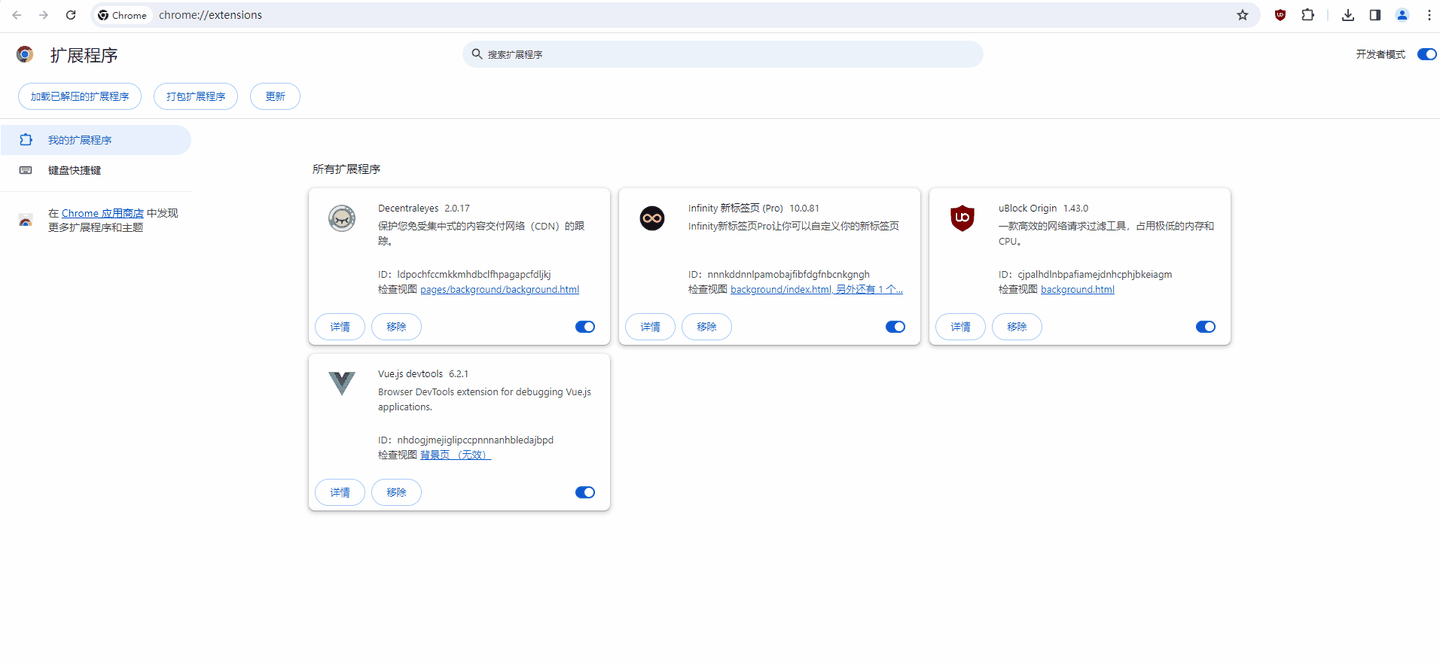Focus the search extensions field
This screenshot has height=664, width=1440.
(723, 54)
